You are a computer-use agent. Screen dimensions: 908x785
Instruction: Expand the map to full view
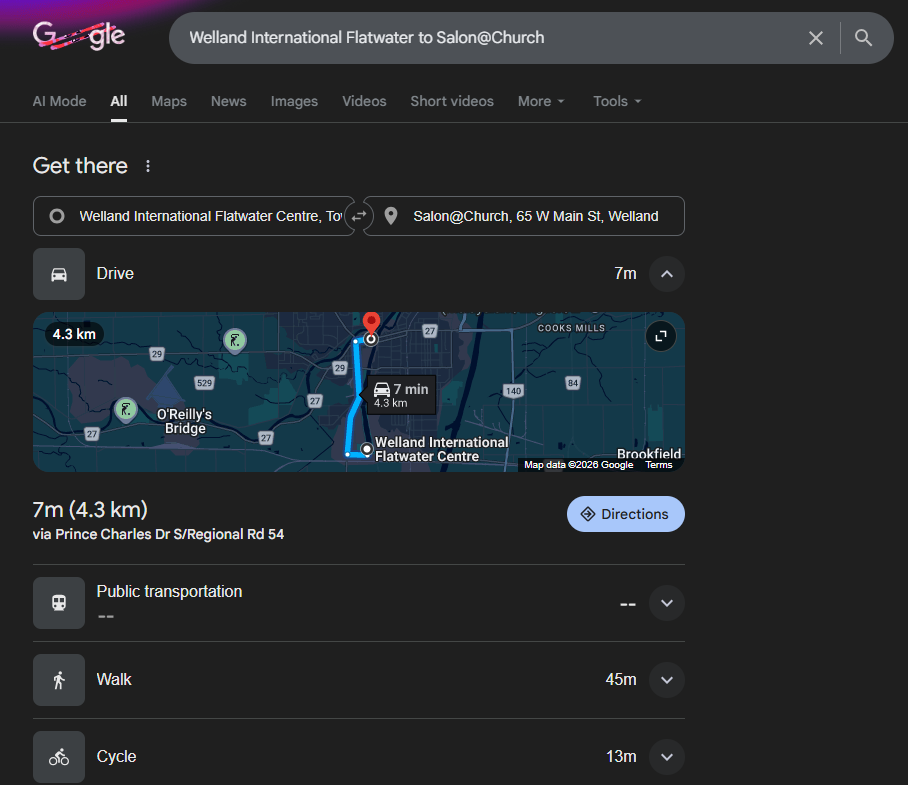(661, 336)
